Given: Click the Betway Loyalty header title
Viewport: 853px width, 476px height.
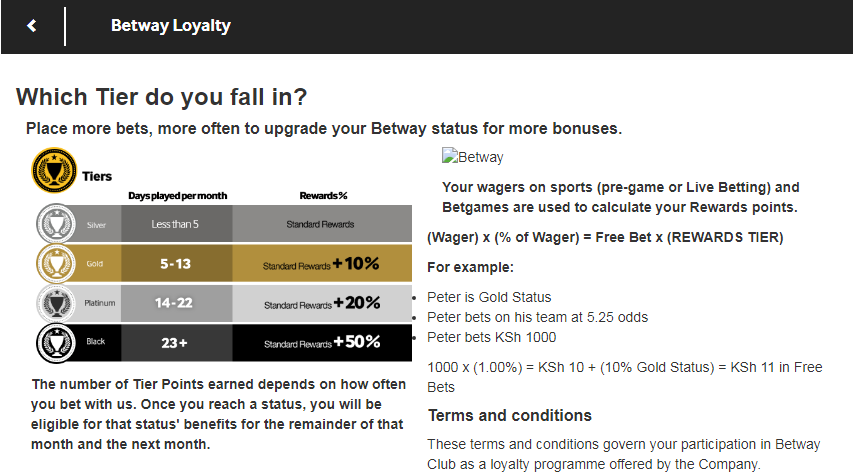Looking at the screenshot, I should click(x=171, y=26).
